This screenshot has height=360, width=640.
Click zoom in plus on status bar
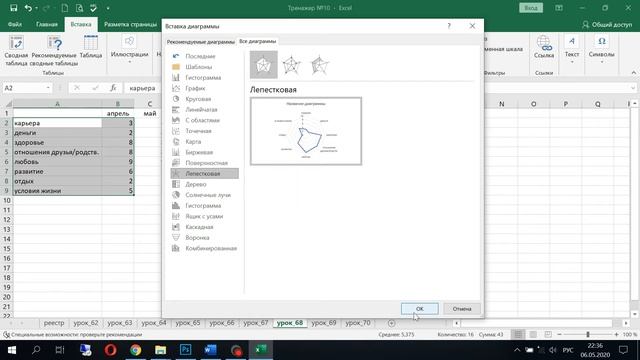tap(616, 334)
